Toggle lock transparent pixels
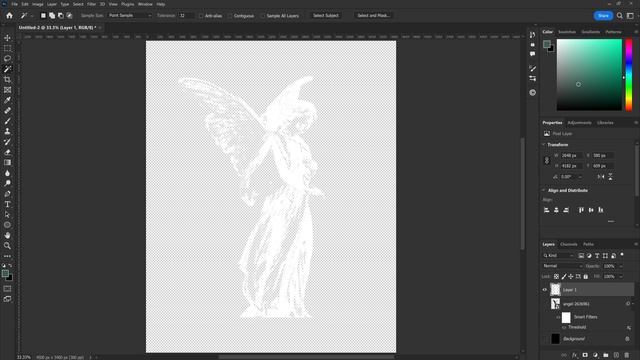 (x=556, y=277)
